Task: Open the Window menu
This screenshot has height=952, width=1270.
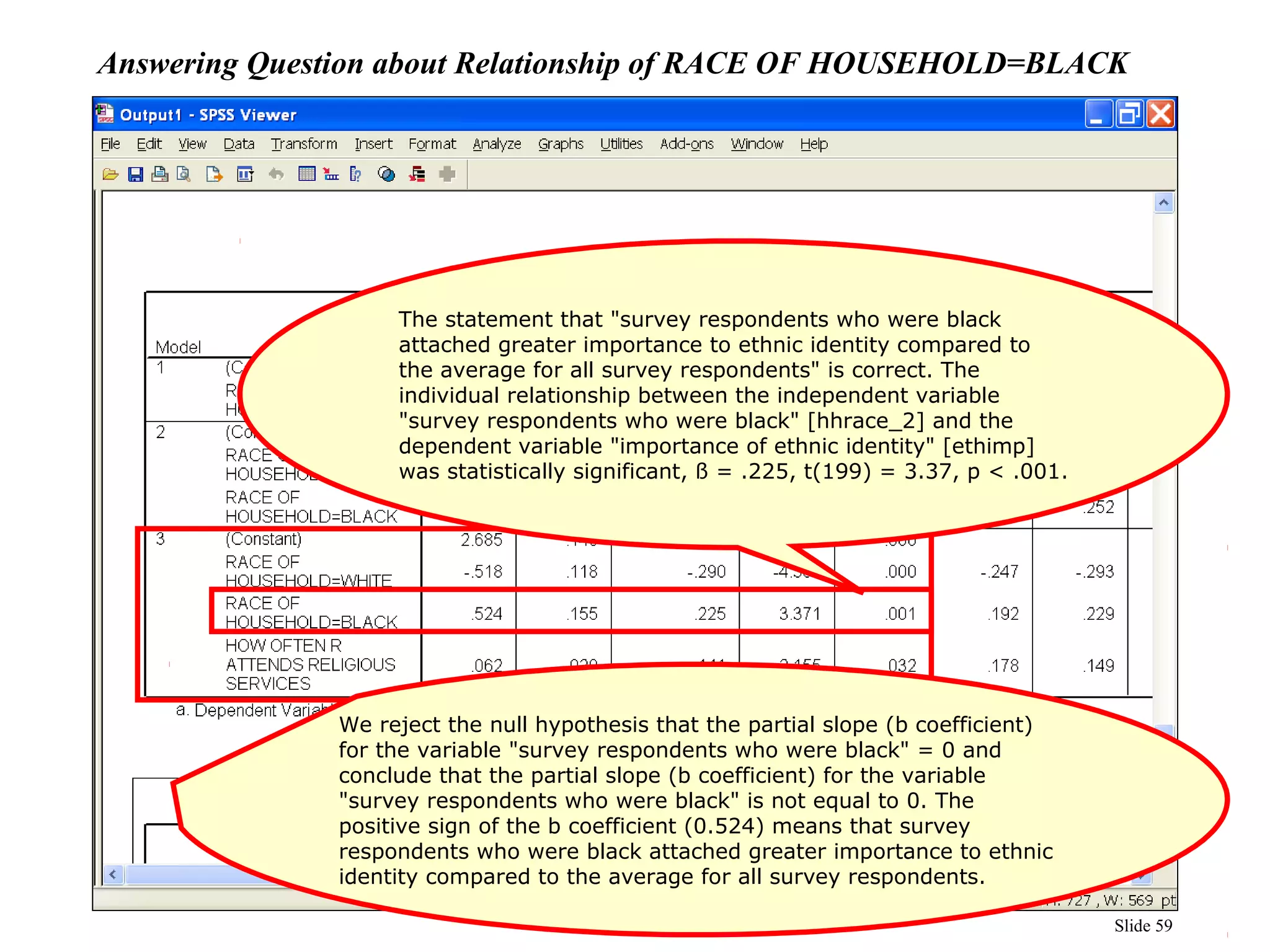Action: pos(757,144)
